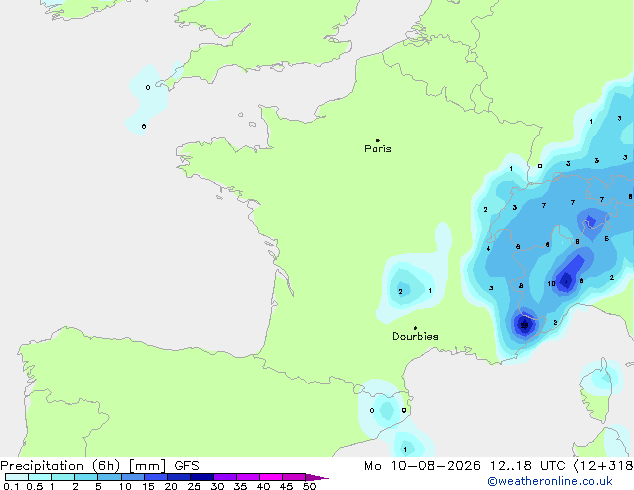
Task: Click the legend value 0.1
Action: [10, 486]
